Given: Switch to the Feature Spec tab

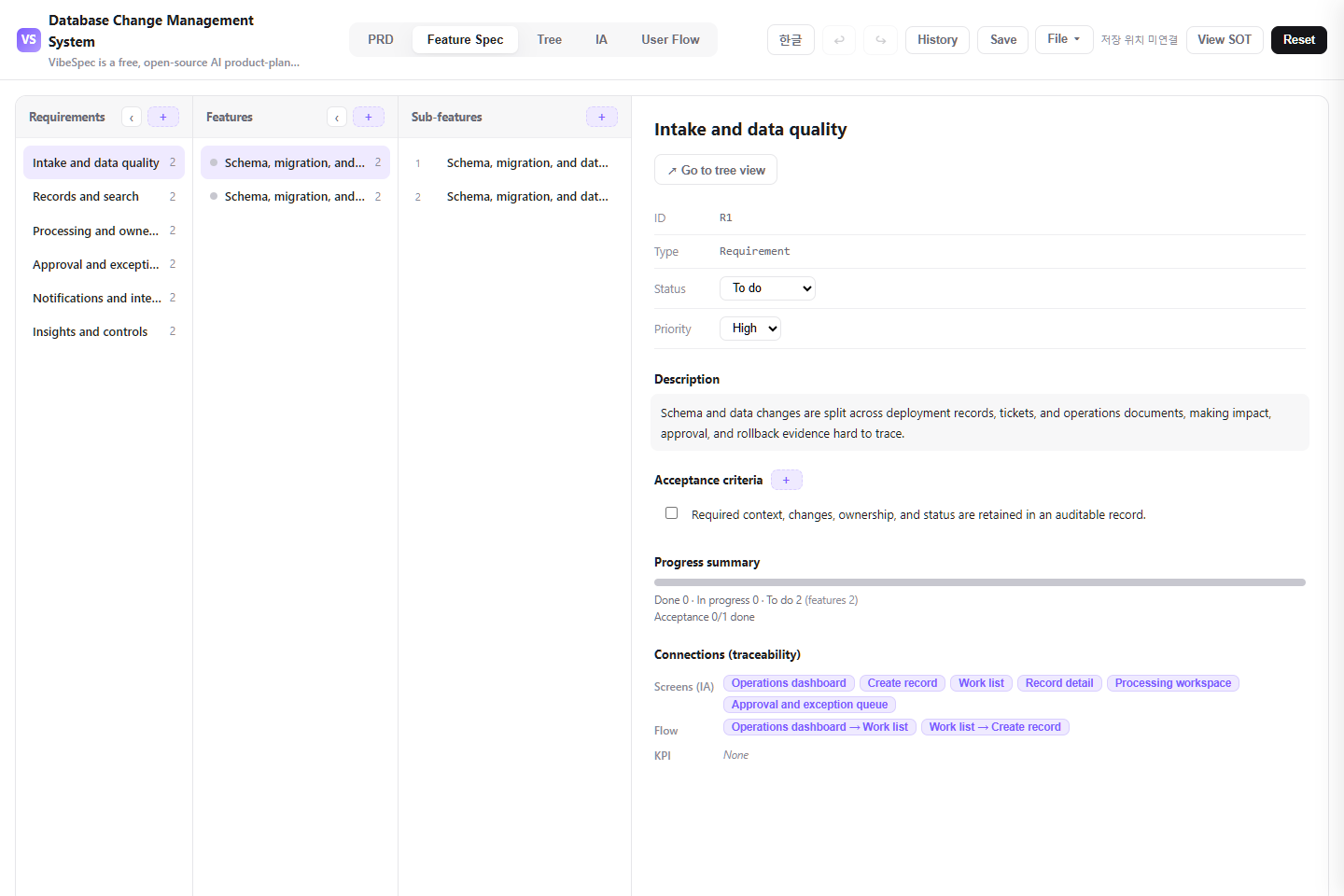Looking at the screenshot, I should 465,40.
